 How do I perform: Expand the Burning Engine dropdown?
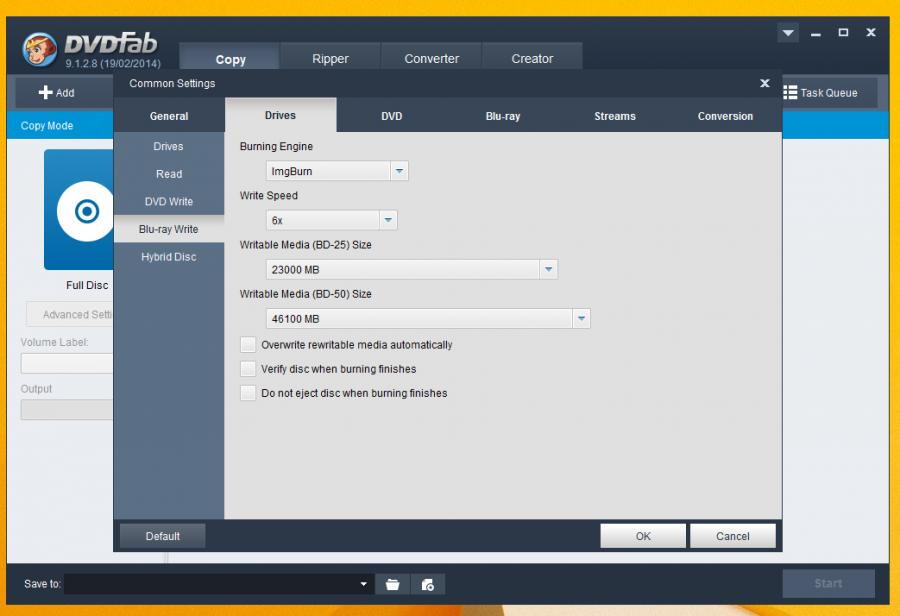point(399,171)
